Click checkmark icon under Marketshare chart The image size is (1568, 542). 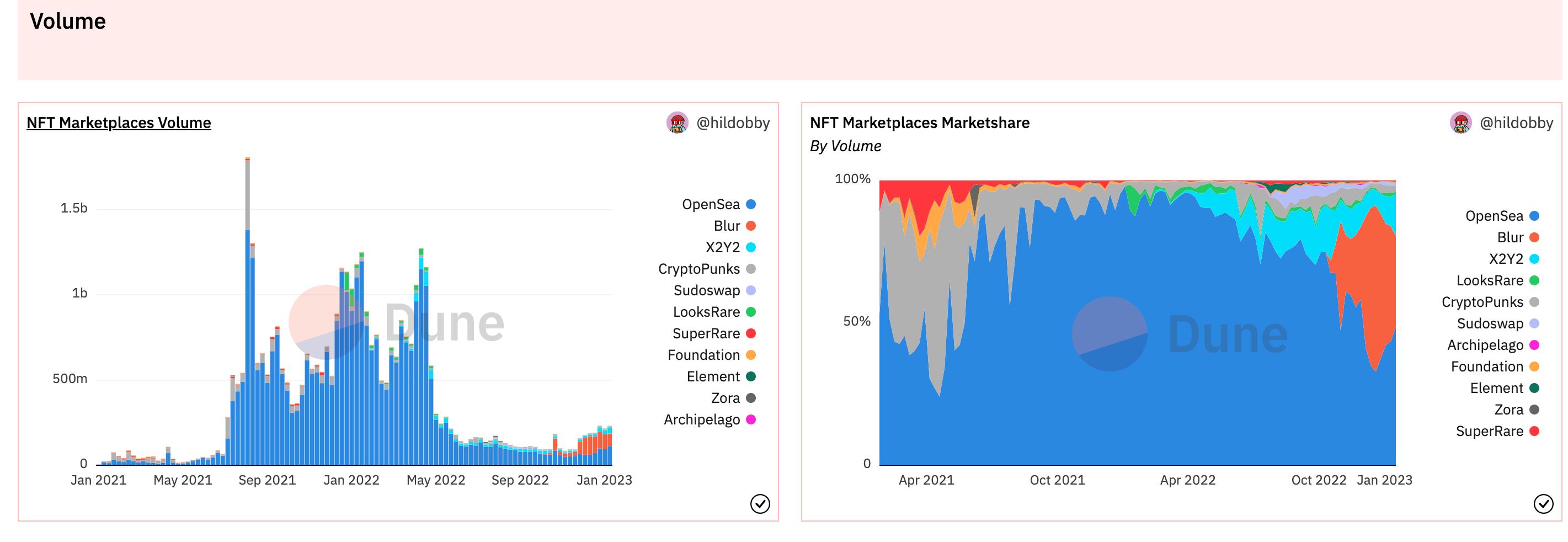[x=1543, y=503]
